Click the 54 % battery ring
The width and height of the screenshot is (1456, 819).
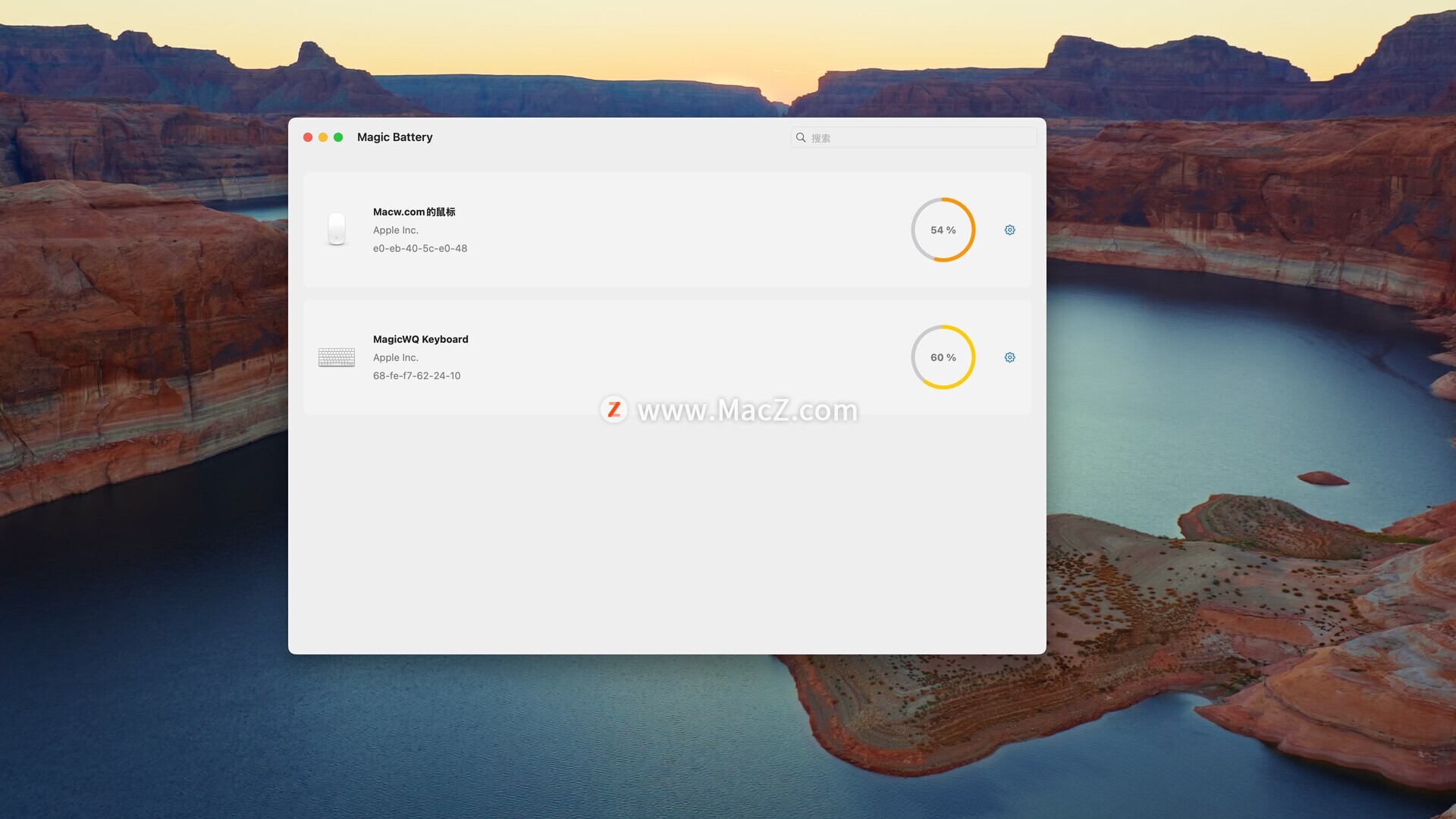(943, 230)
